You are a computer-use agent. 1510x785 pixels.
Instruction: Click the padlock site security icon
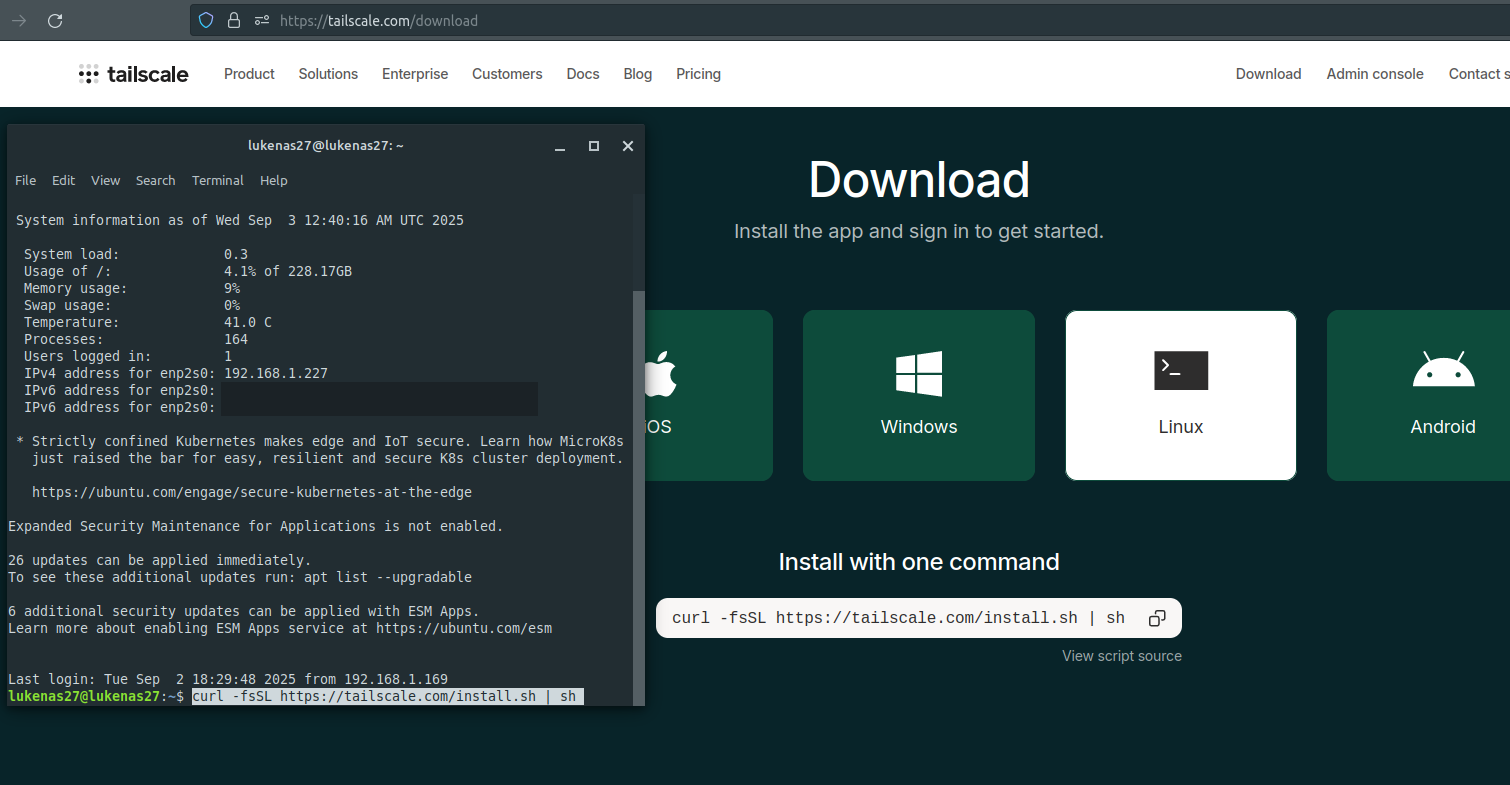coord(234,20)
